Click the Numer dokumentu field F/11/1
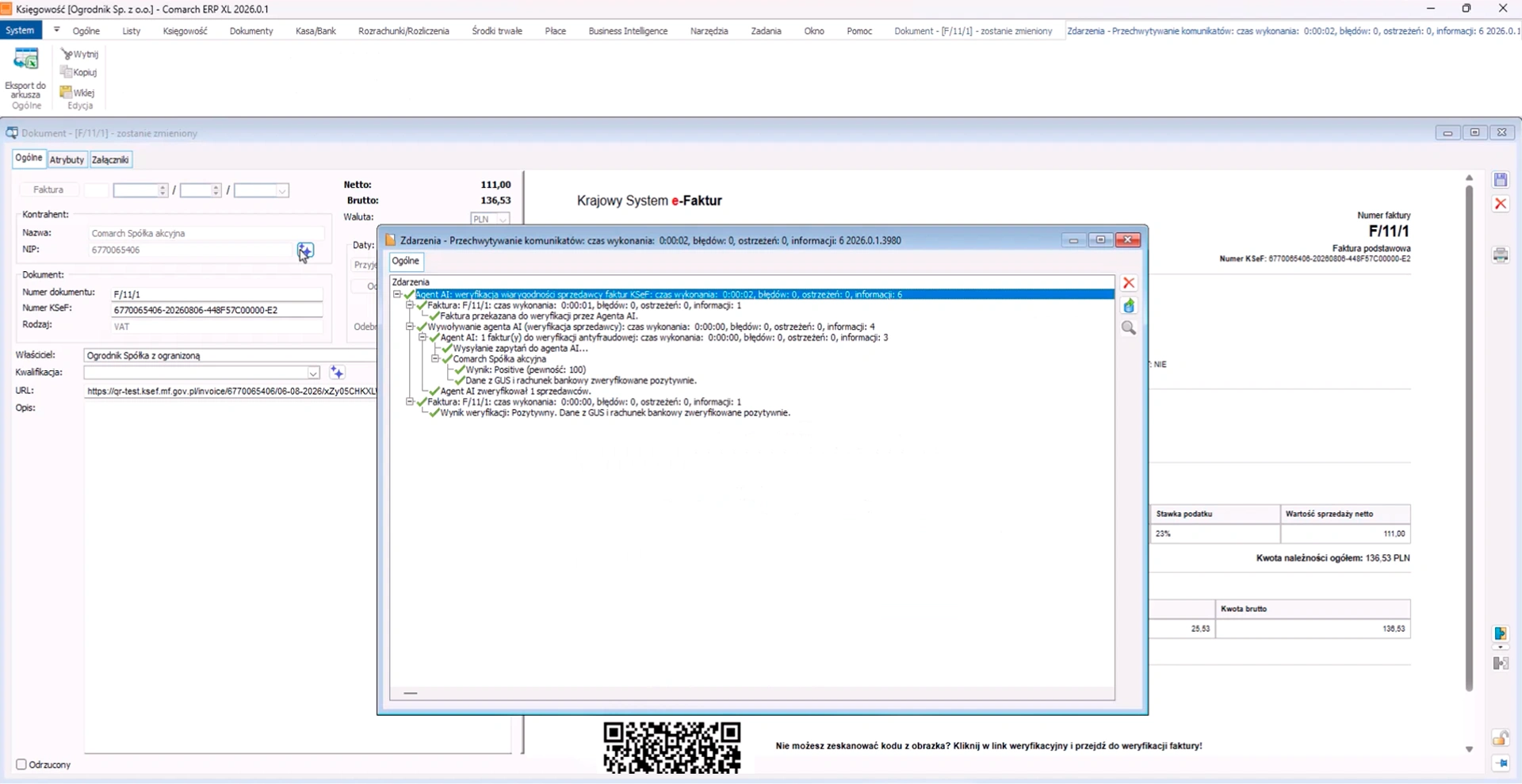Image resolution: width=1522 pixels, height=784 pixels. coord(217,294)
